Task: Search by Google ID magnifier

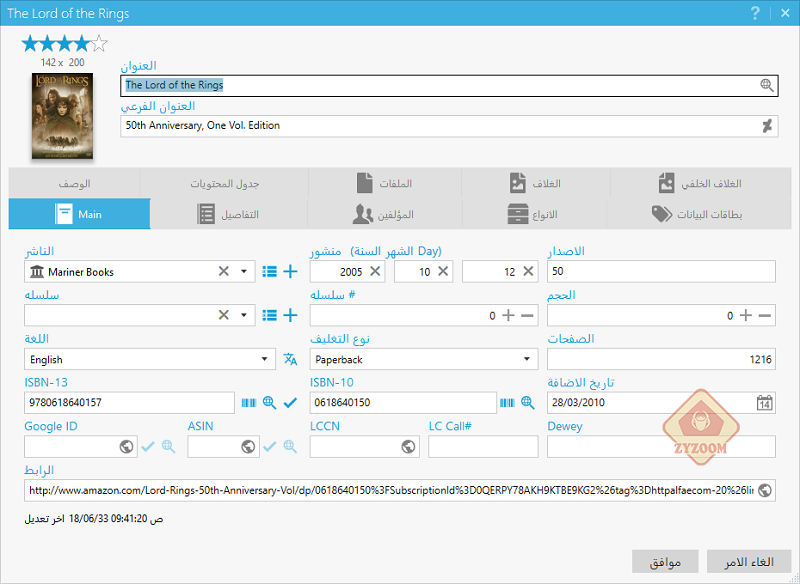Action: click(168, 447)
